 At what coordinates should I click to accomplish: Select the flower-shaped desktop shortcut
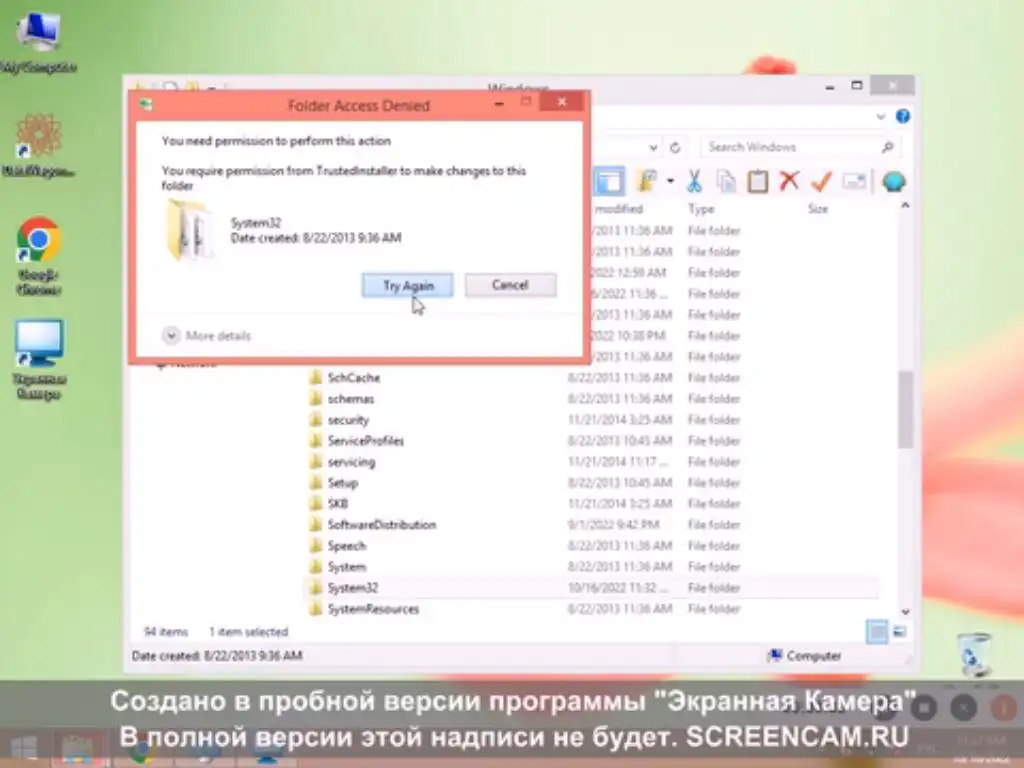(x=38, y=145)
